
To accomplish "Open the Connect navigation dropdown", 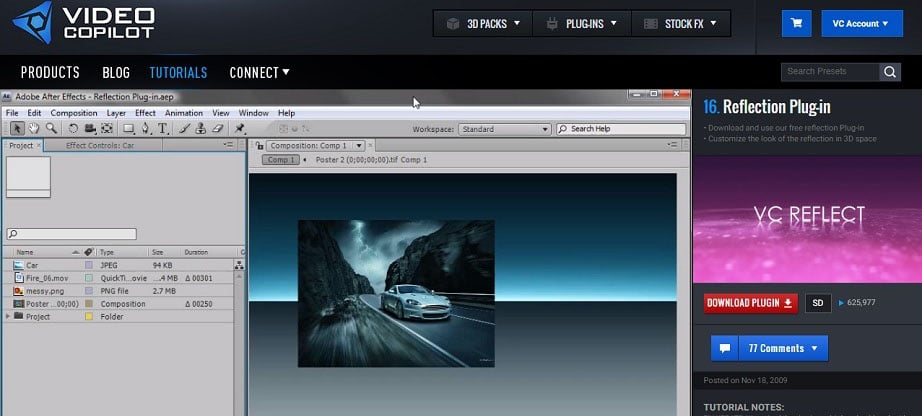I will point(259,72).
